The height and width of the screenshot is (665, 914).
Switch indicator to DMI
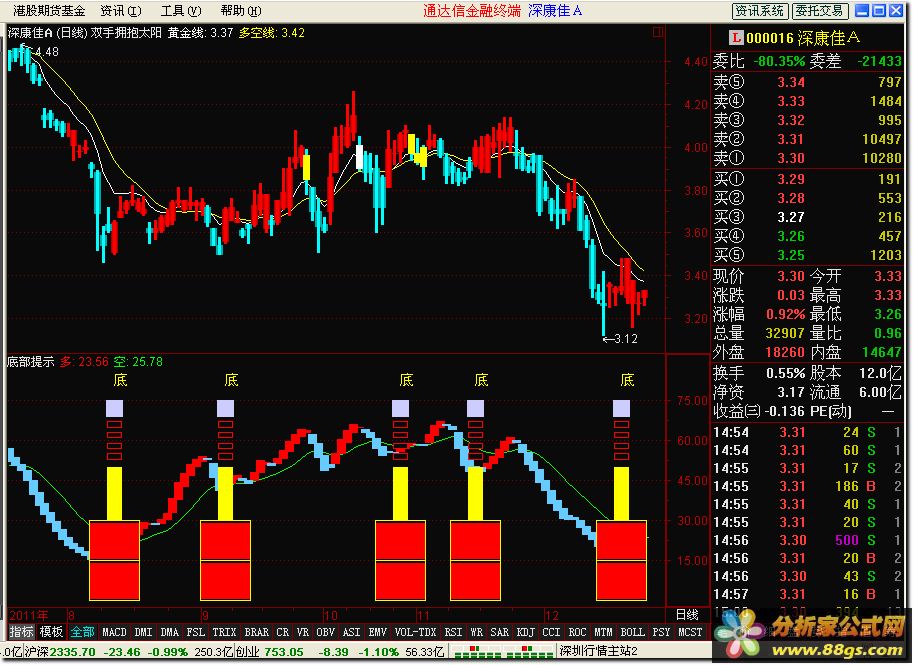point(143,632)
